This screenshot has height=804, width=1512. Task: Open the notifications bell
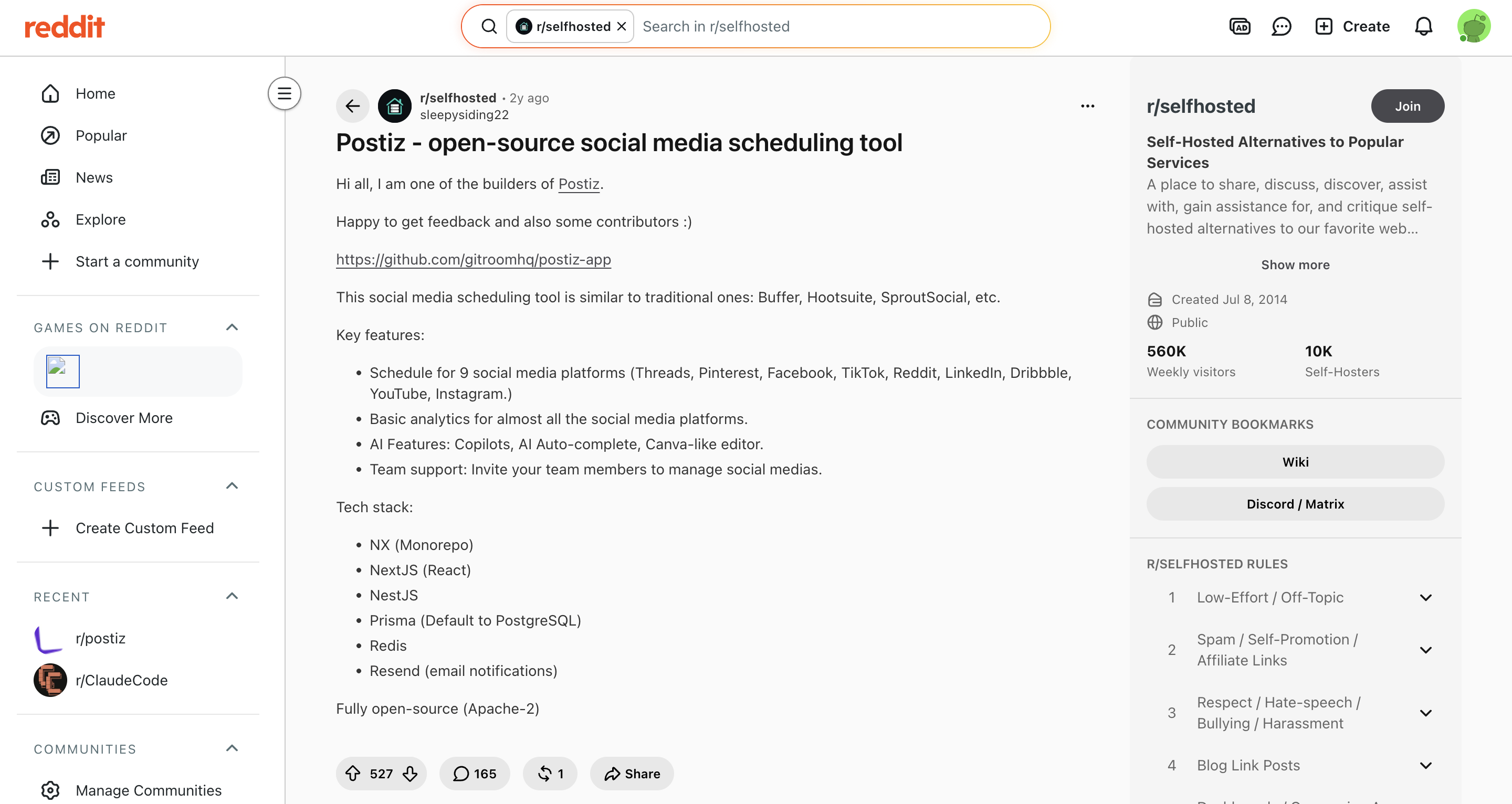tap(1423, 26)
